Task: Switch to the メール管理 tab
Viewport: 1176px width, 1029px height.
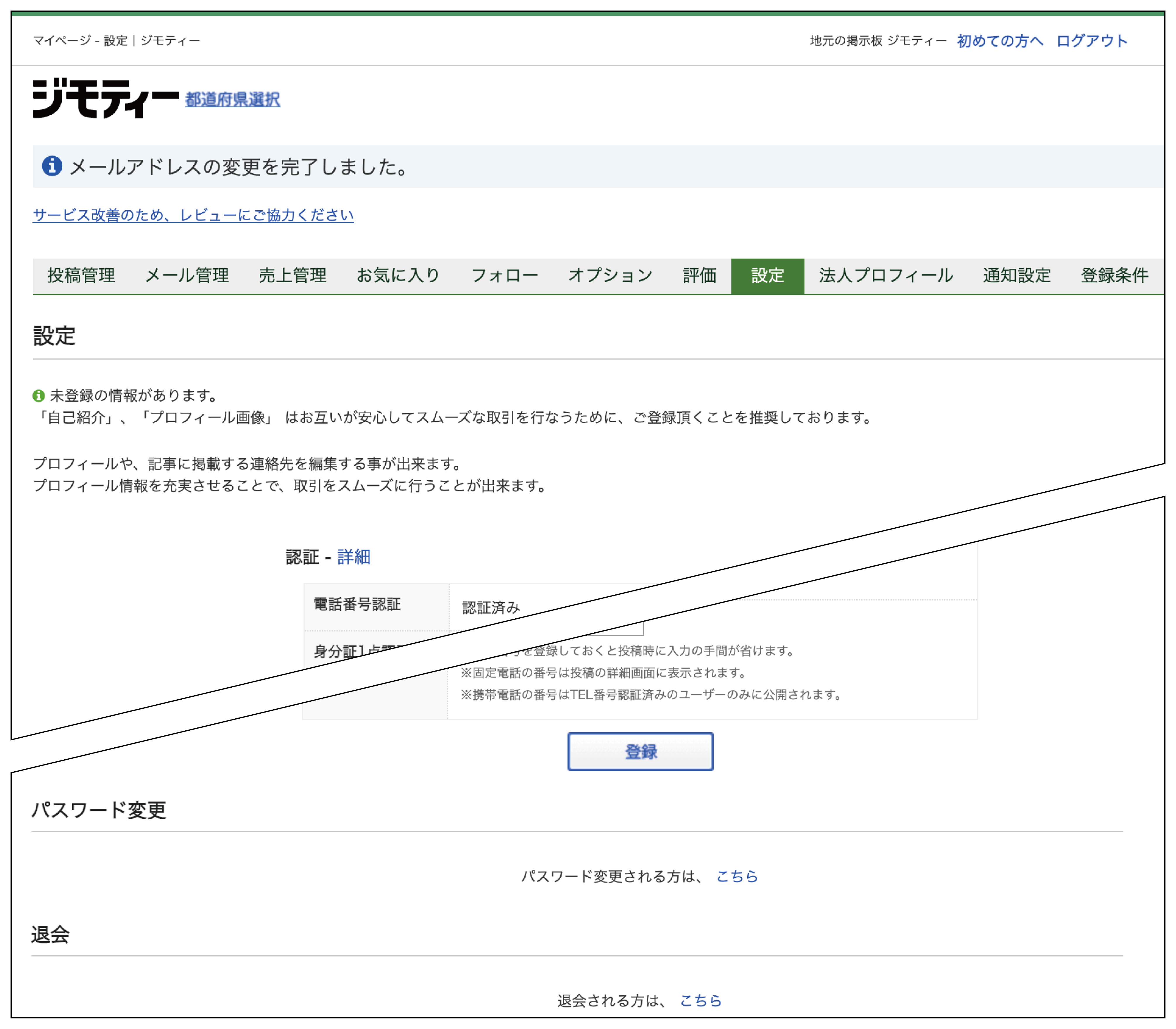Action: [x=187, y=276]
